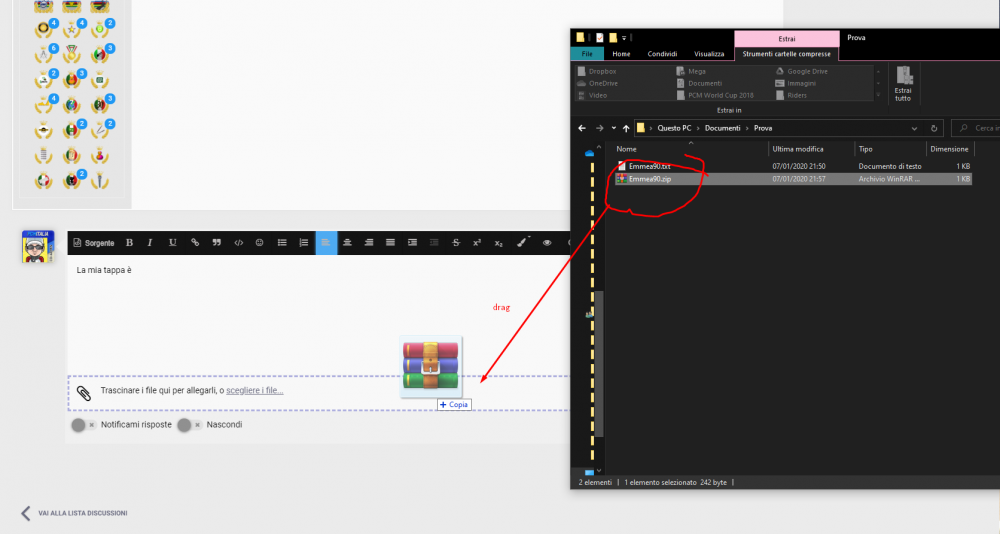Decrease paragraph indent
The width and height of the screenshot is (1000, 534).
(434, 243)
